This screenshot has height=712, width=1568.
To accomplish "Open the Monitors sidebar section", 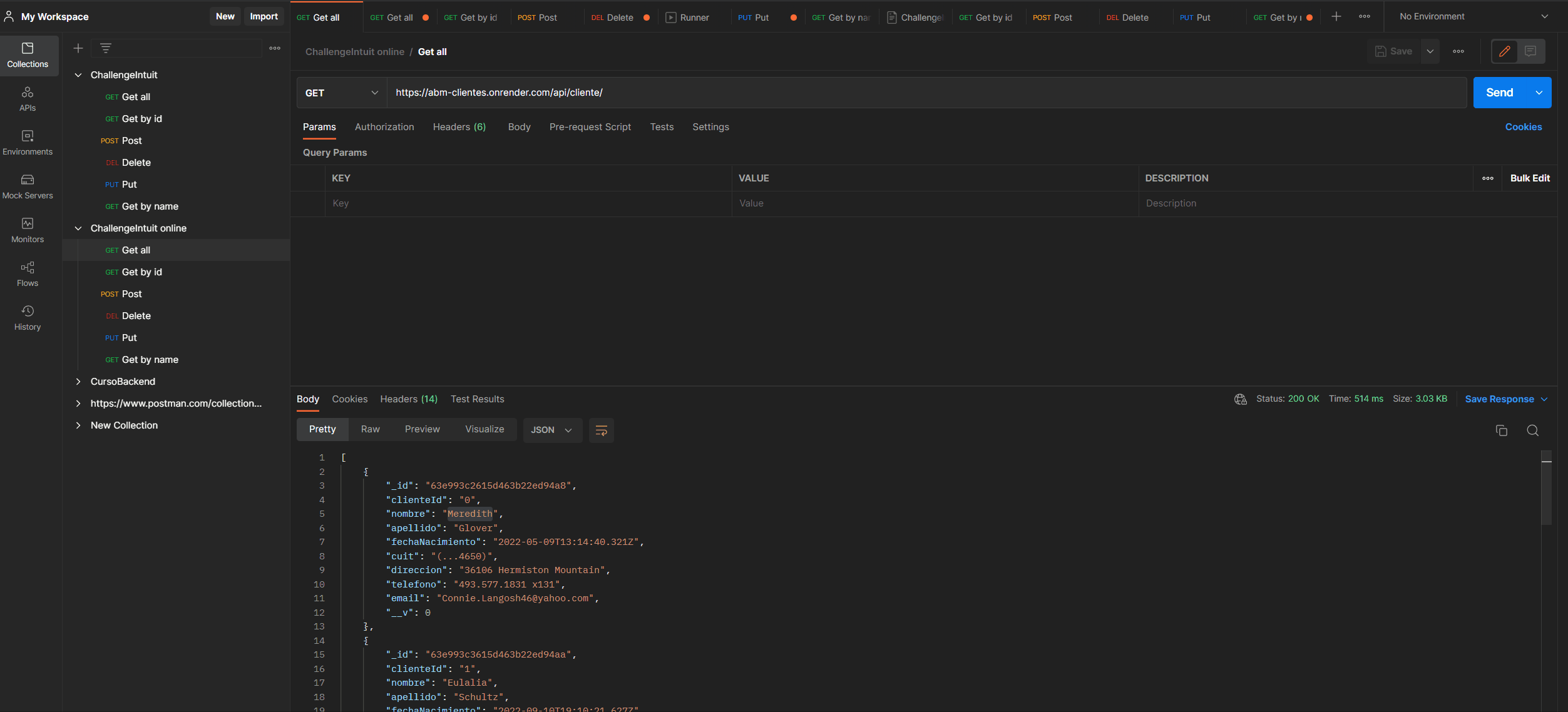I will (28, 230).
